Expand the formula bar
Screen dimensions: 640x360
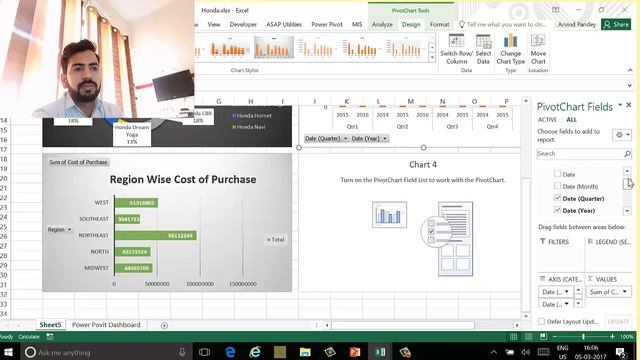click(629, 85)
